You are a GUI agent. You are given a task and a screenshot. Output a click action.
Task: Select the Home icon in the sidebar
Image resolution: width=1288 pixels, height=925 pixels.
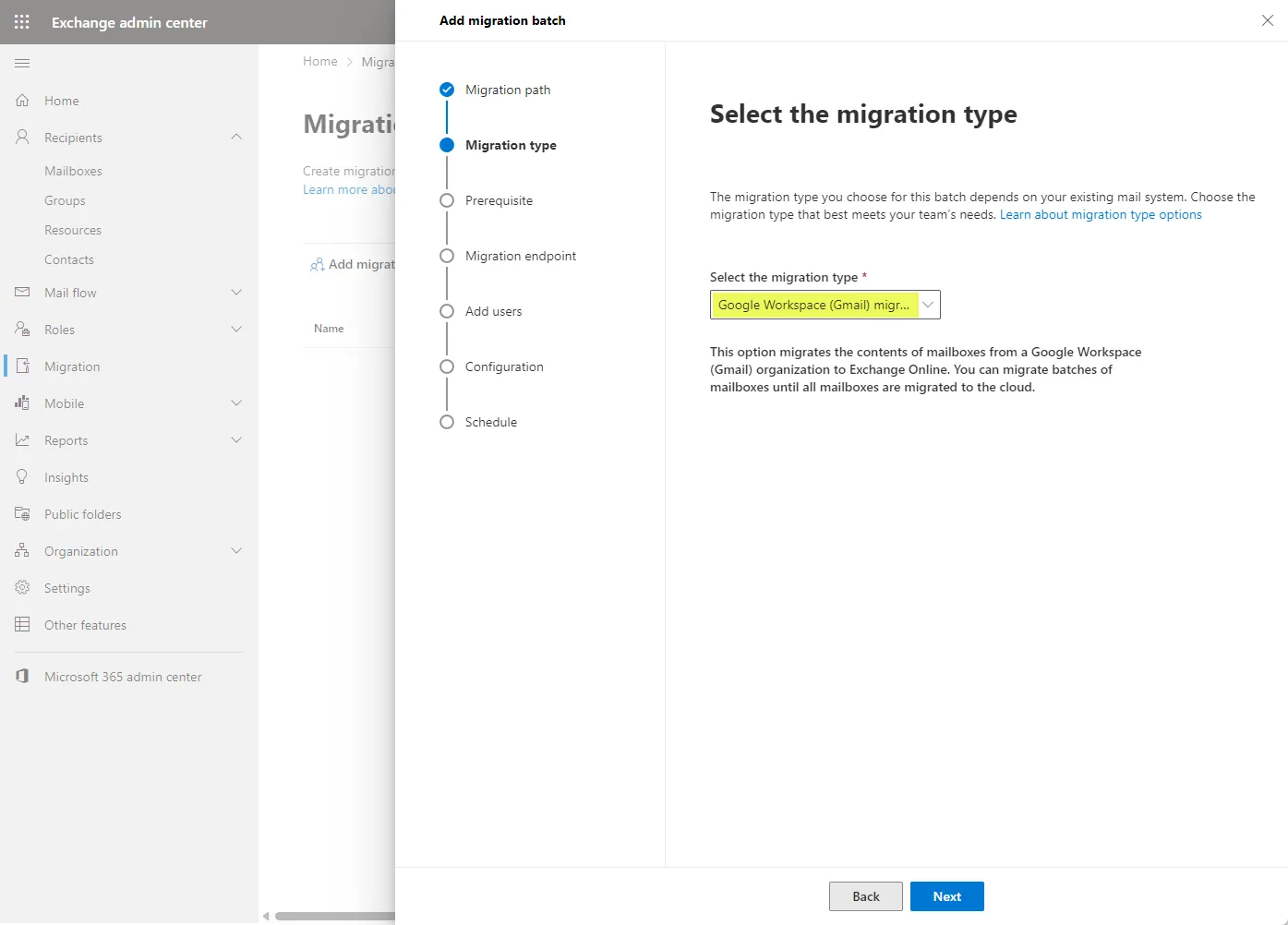coord(22,100)
